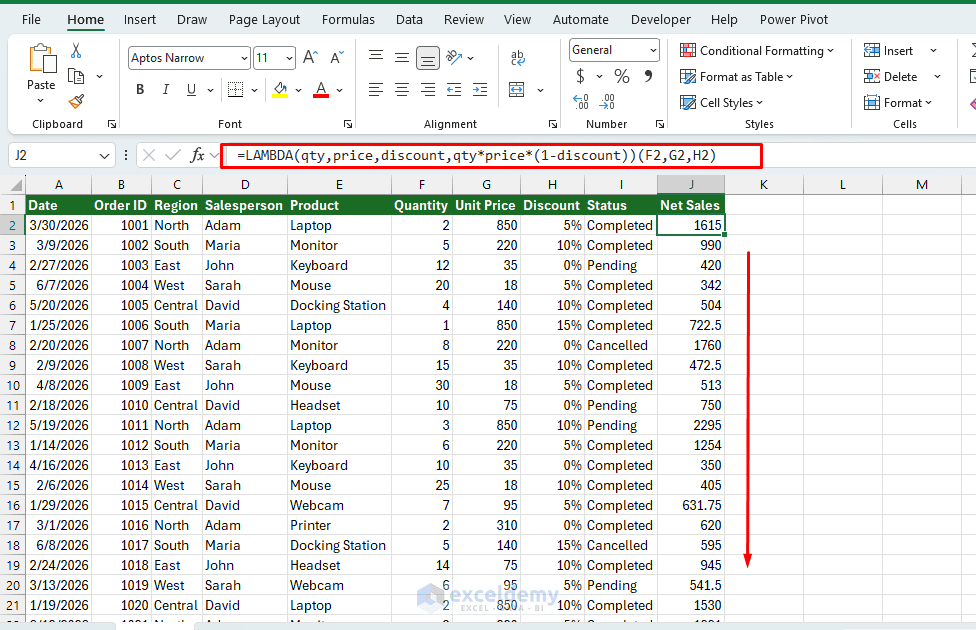Increase font size with larger A icon
This screenshot has height=630, width=976.
[310, 58]
